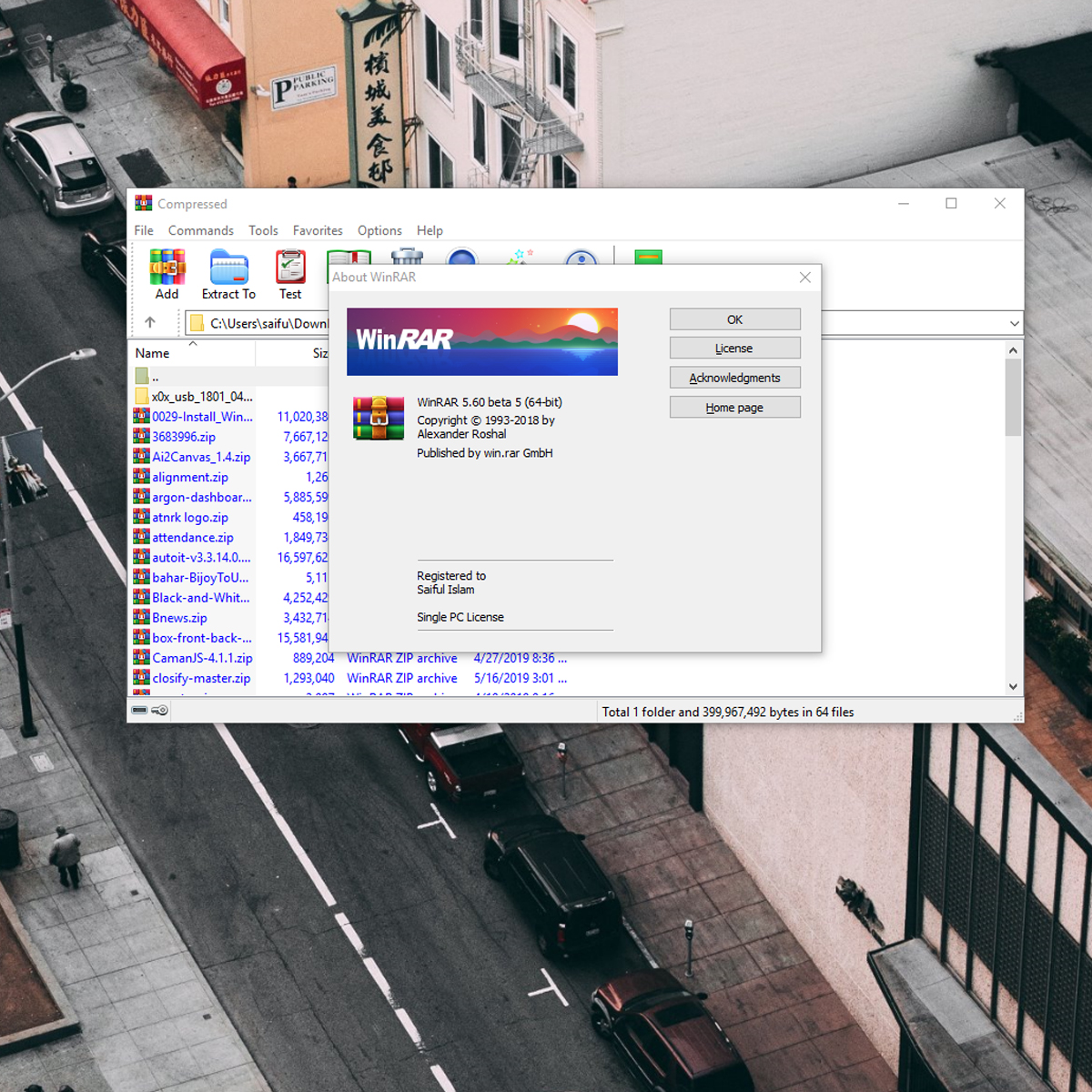Image resolution: width=1092 pixels, height=1092 pixels.
Task: Click the License button
Action: [x=734, y=349]
